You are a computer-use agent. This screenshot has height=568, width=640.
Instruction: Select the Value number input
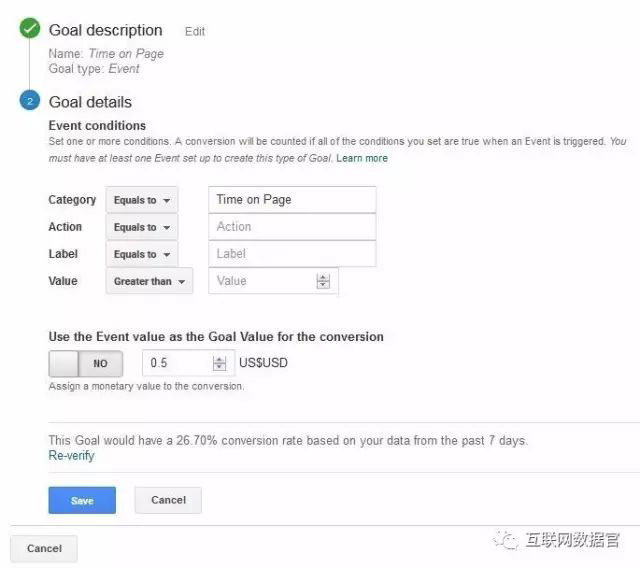(x=260, y=282)
